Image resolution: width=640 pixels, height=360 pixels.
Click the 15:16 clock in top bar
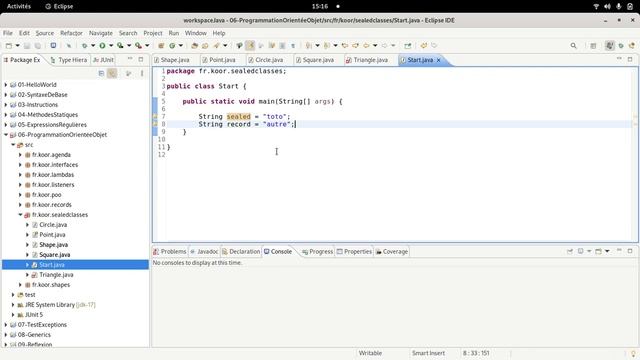pos(320,7)
